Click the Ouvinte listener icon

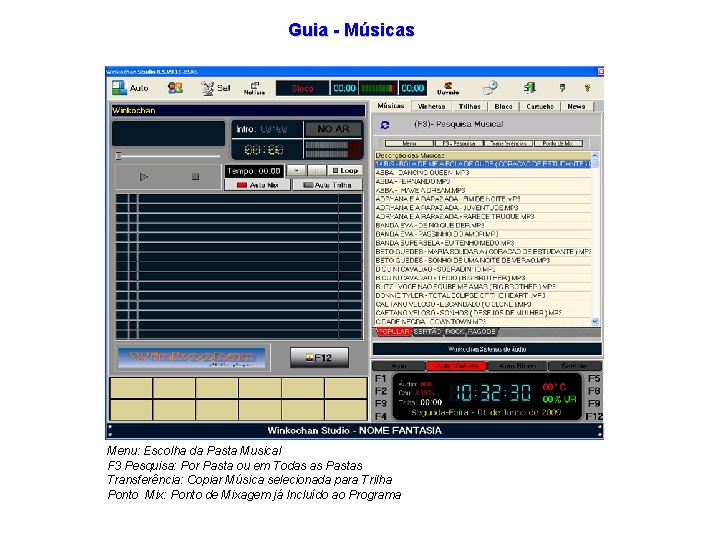(448, 88)
